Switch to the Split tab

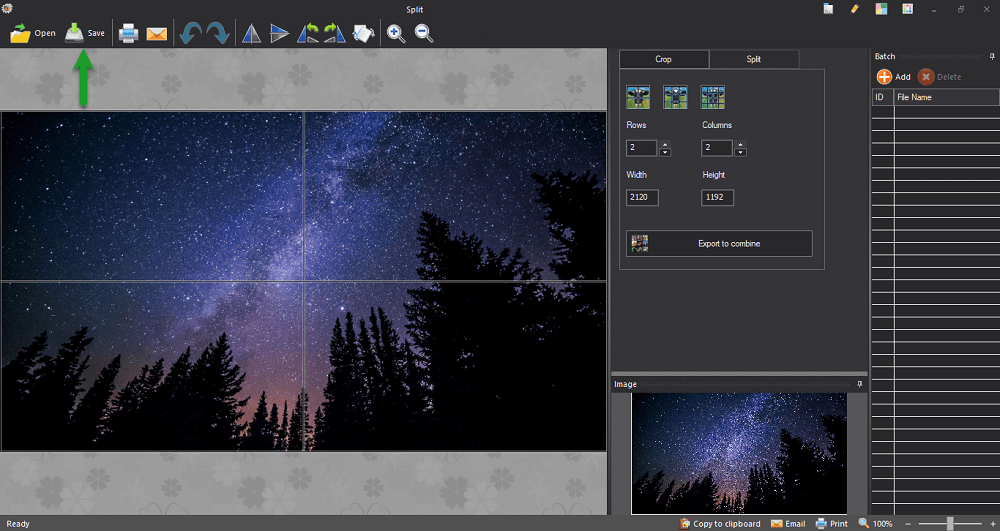point(754,59)
